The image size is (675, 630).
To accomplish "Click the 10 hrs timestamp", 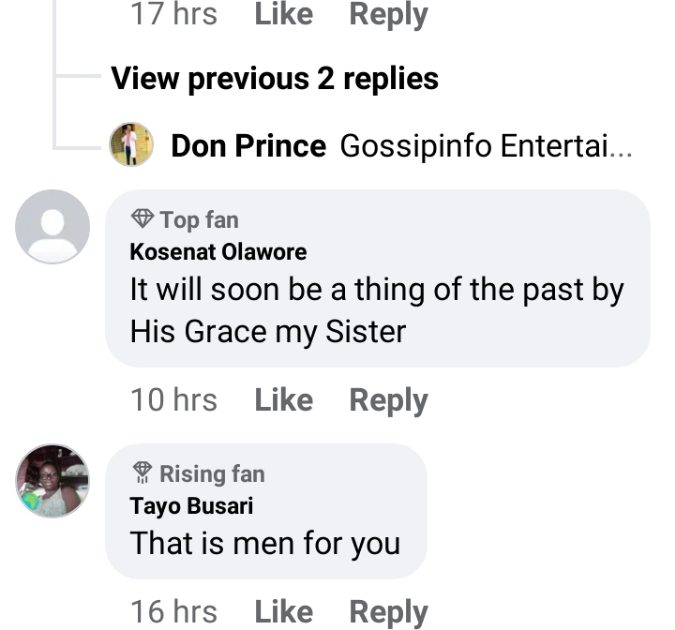I will pos(174,400).
